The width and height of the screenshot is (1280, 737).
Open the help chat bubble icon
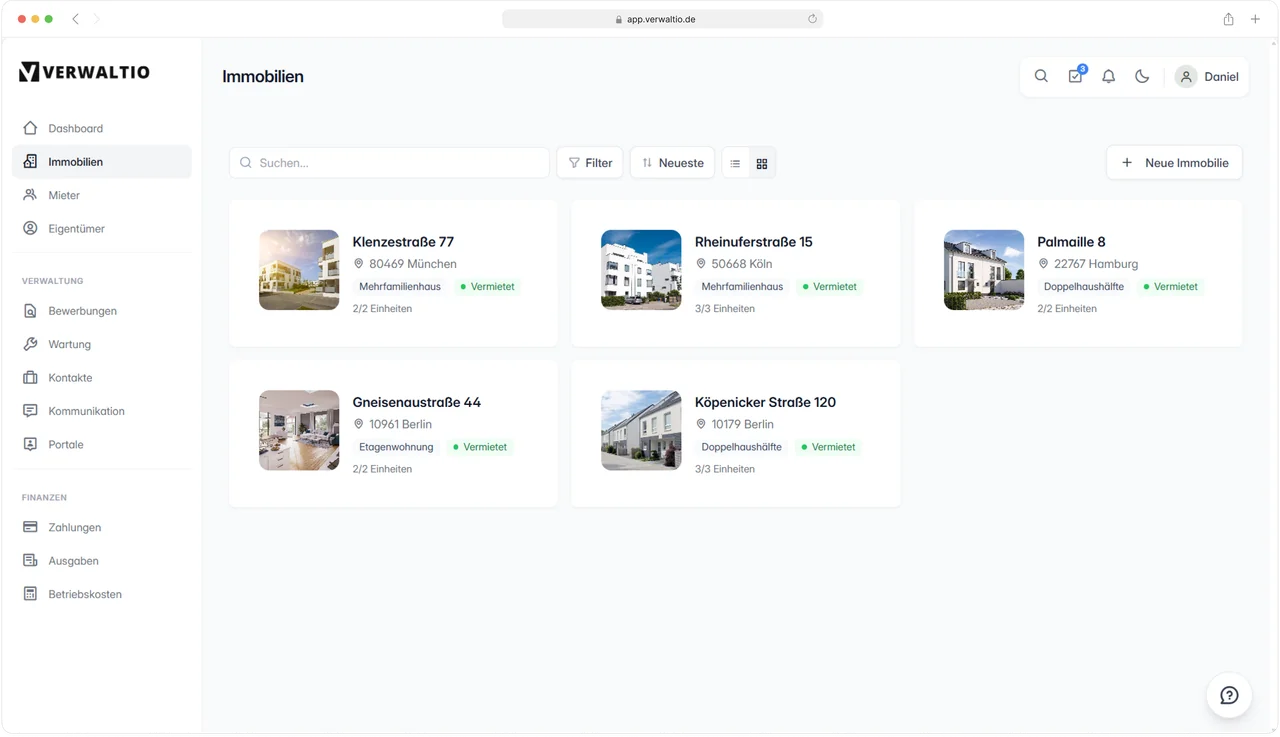pyautogui.click(x=1229, y=695)
